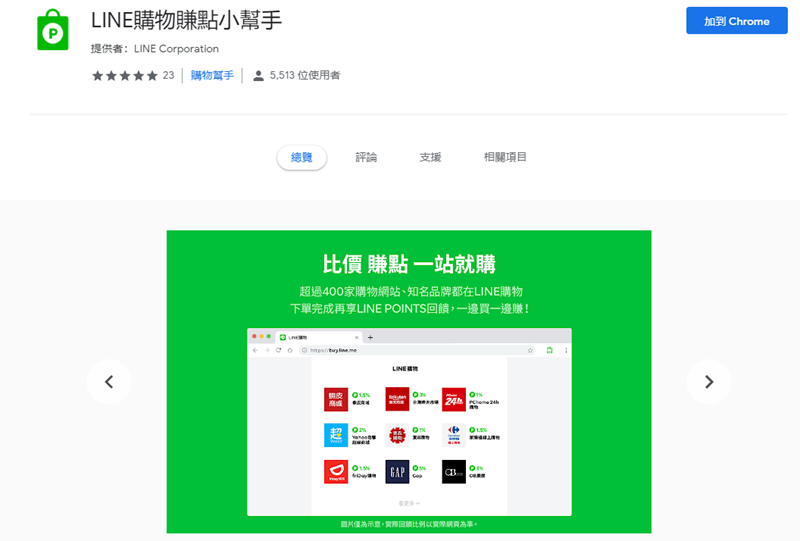The width and height of the screenshot is (800, 541).
Task: Click the Carrefour logo in preview
Action: point(454,435)
